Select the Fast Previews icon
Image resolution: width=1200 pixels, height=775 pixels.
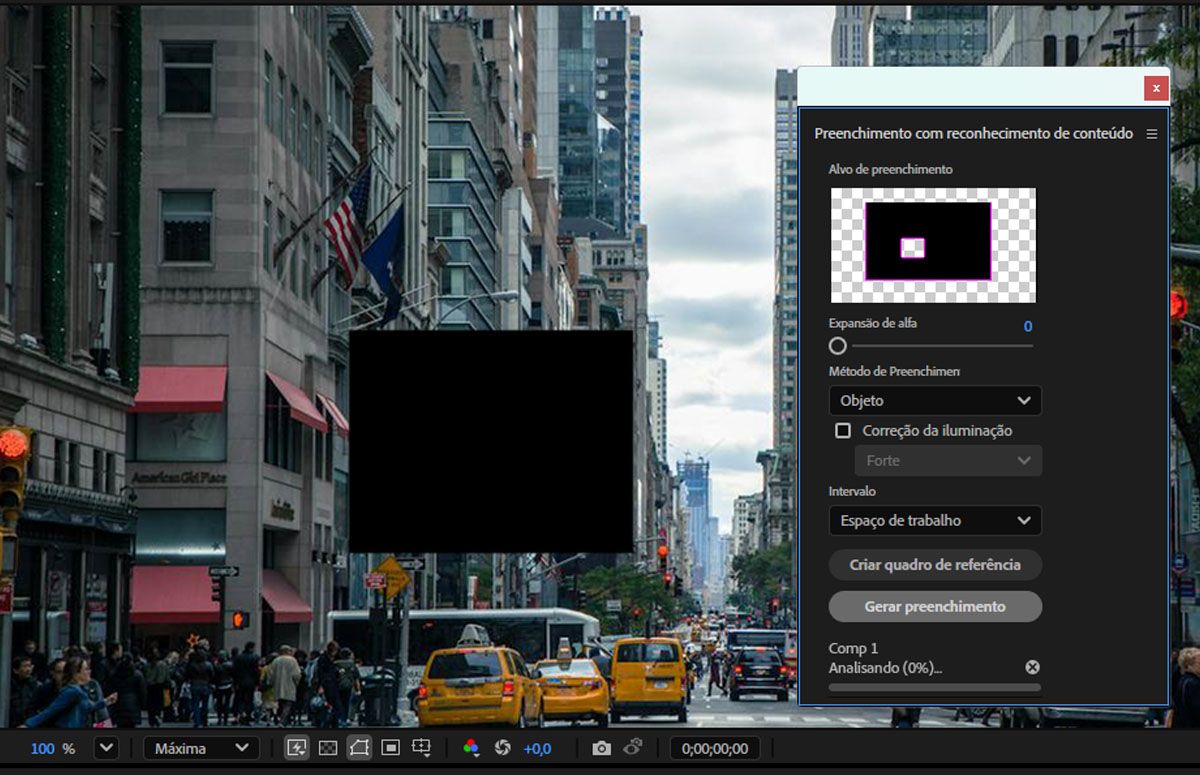297,747
